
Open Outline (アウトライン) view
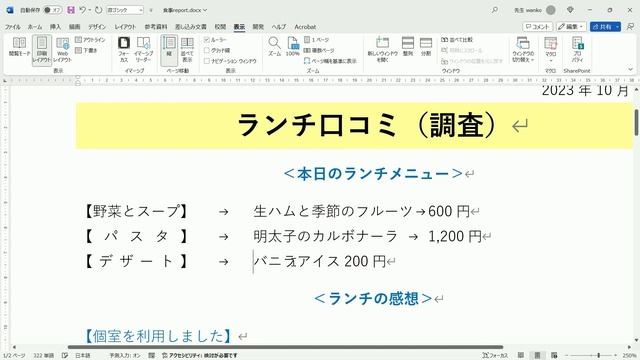[x=90, y=40]
